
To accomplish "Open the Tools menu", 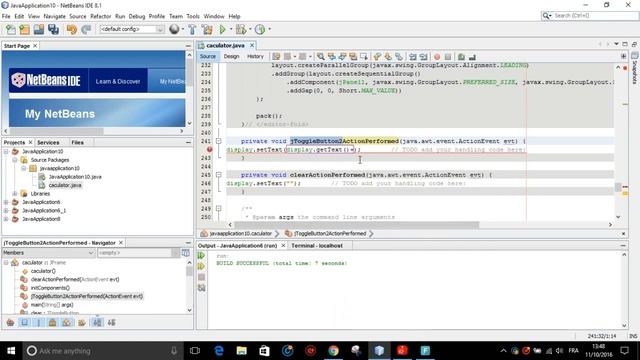I will 193,16.
